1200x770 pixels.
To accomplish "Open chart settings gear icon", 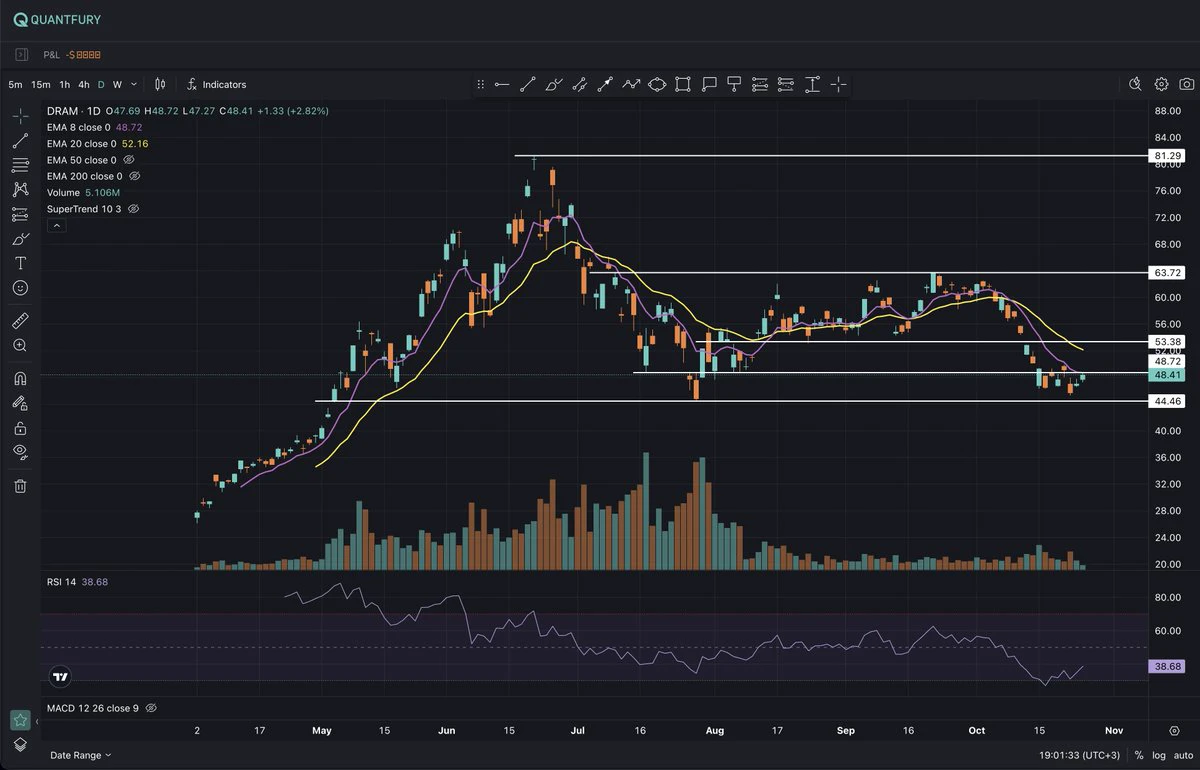I will pos(1161,85).
